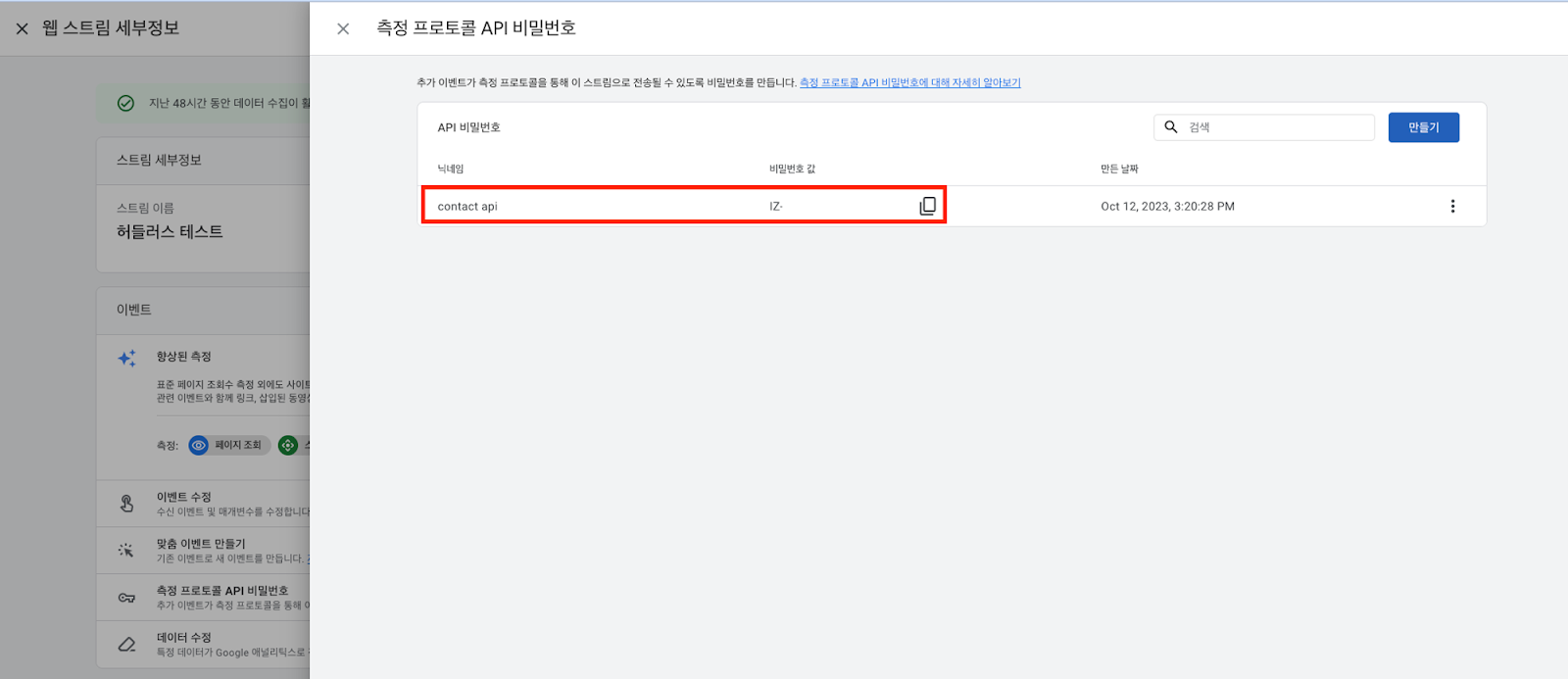
Task: Click the 향상된 측정 heading
Action: pyautogui.click(x=184, y=357)
